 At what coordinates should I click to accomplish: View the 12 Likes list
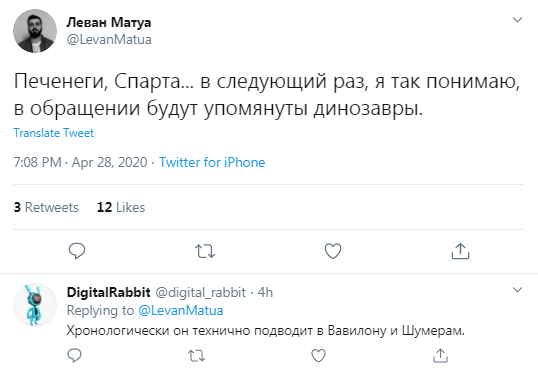coord(121,207)
